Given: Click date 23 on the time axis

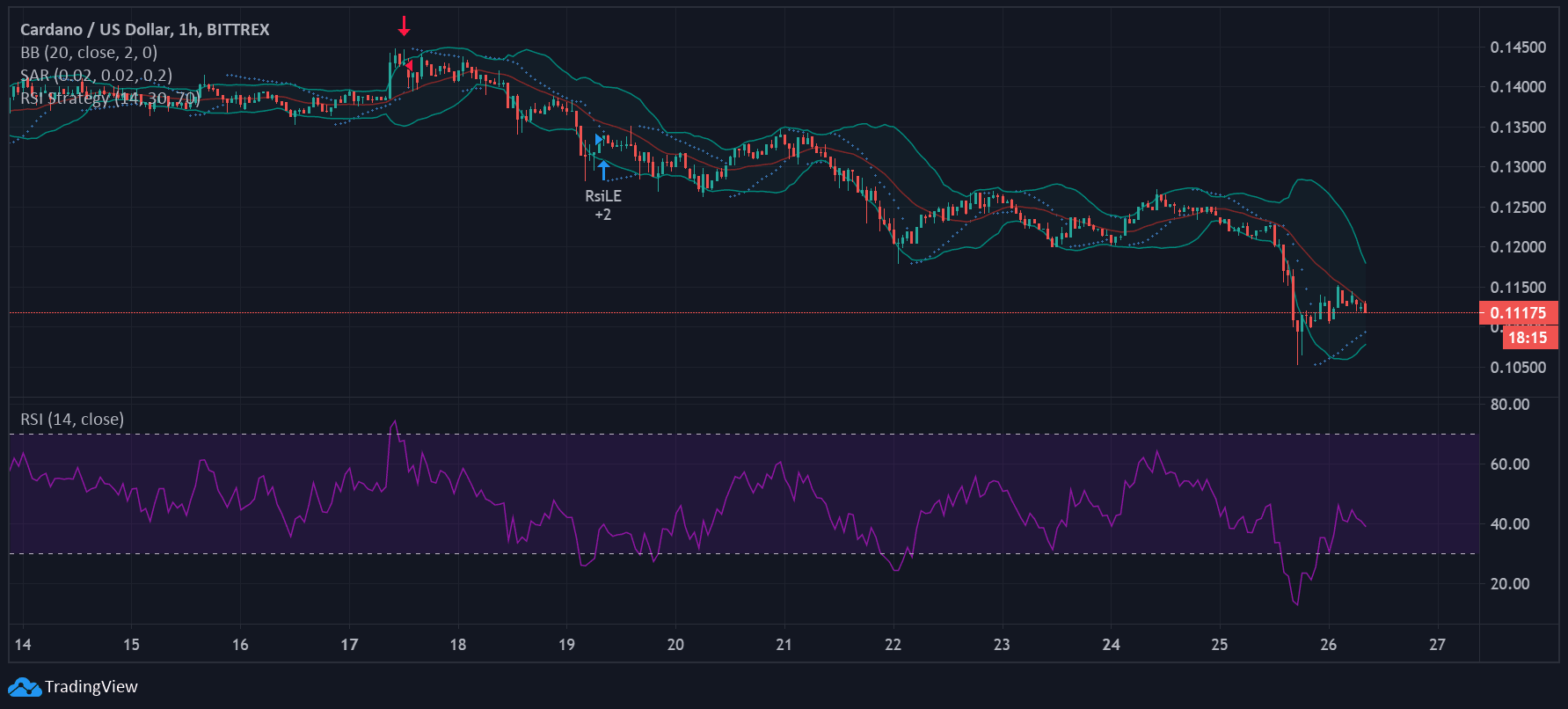Looking at the screenshot, I should (x=1002, y=645).
